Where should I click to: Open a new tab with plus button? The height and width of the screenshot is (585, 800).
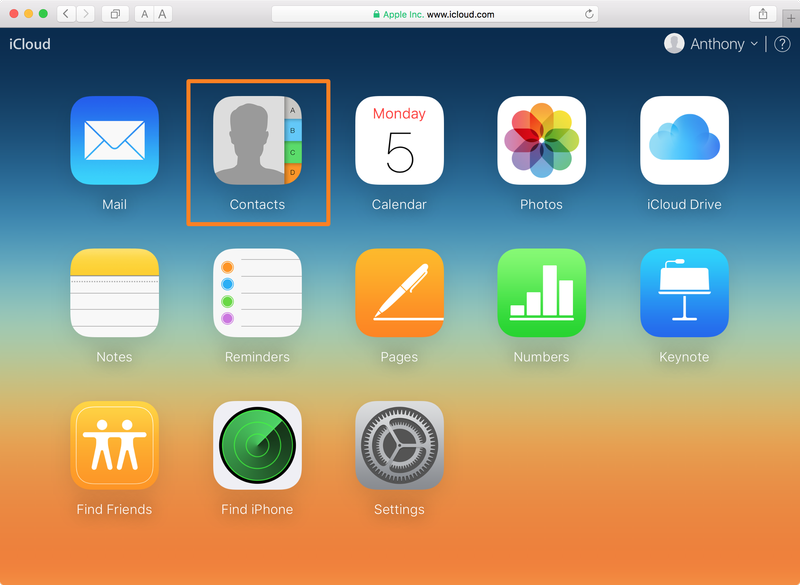pyautogui.click(x=791, y=18)
